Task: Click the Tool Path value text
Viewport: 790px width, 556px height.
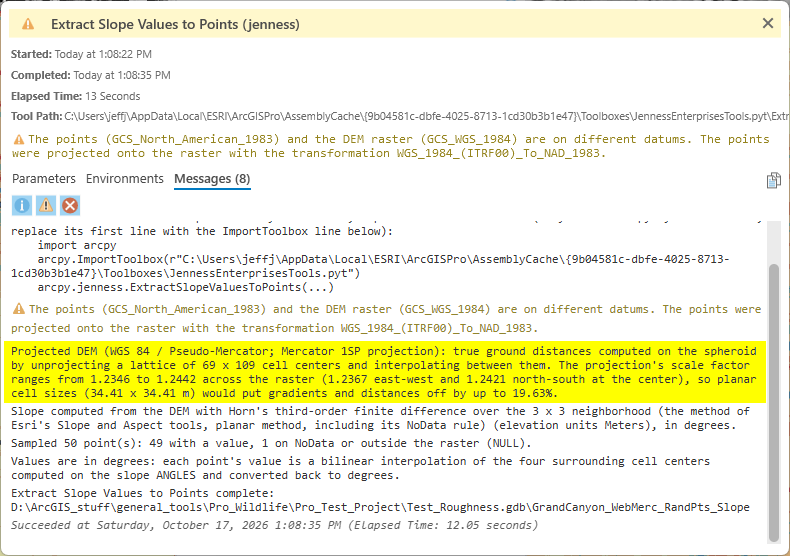Action: point(427,116)
